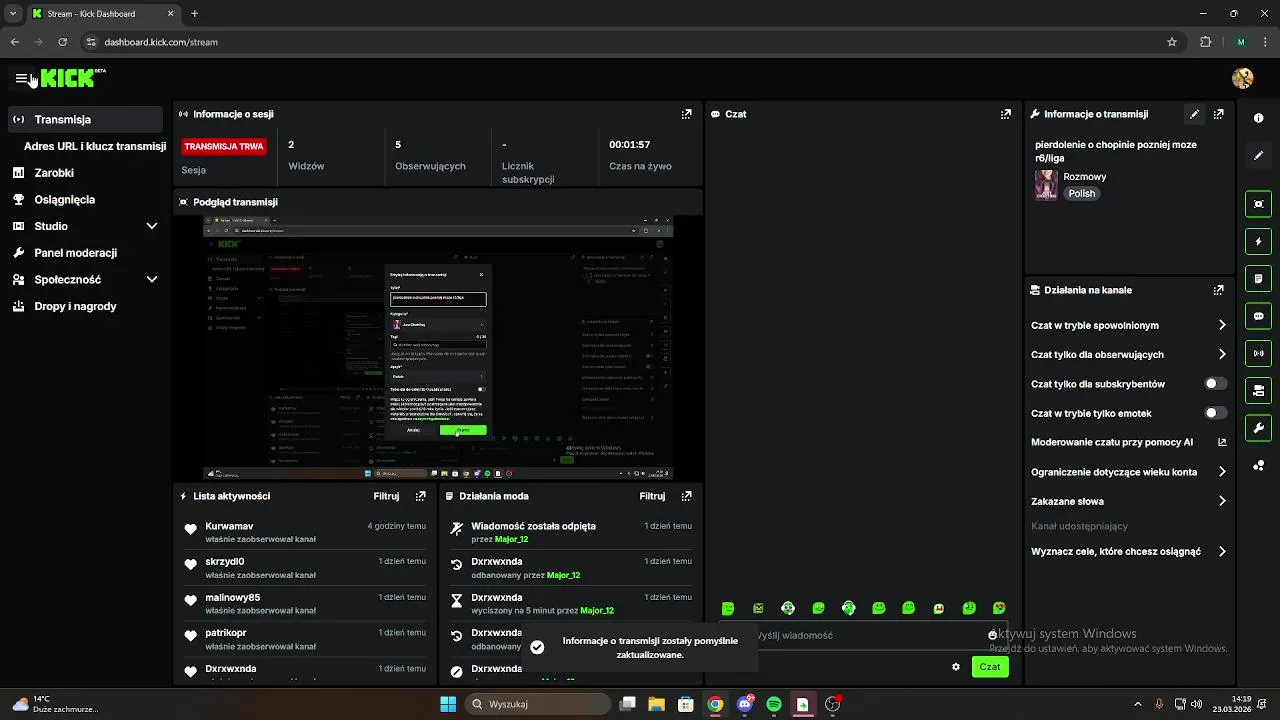The width and height of the screenshot is (1280, 720).
Task: Open Discord from the taskbar
Action: pos(745,704)
